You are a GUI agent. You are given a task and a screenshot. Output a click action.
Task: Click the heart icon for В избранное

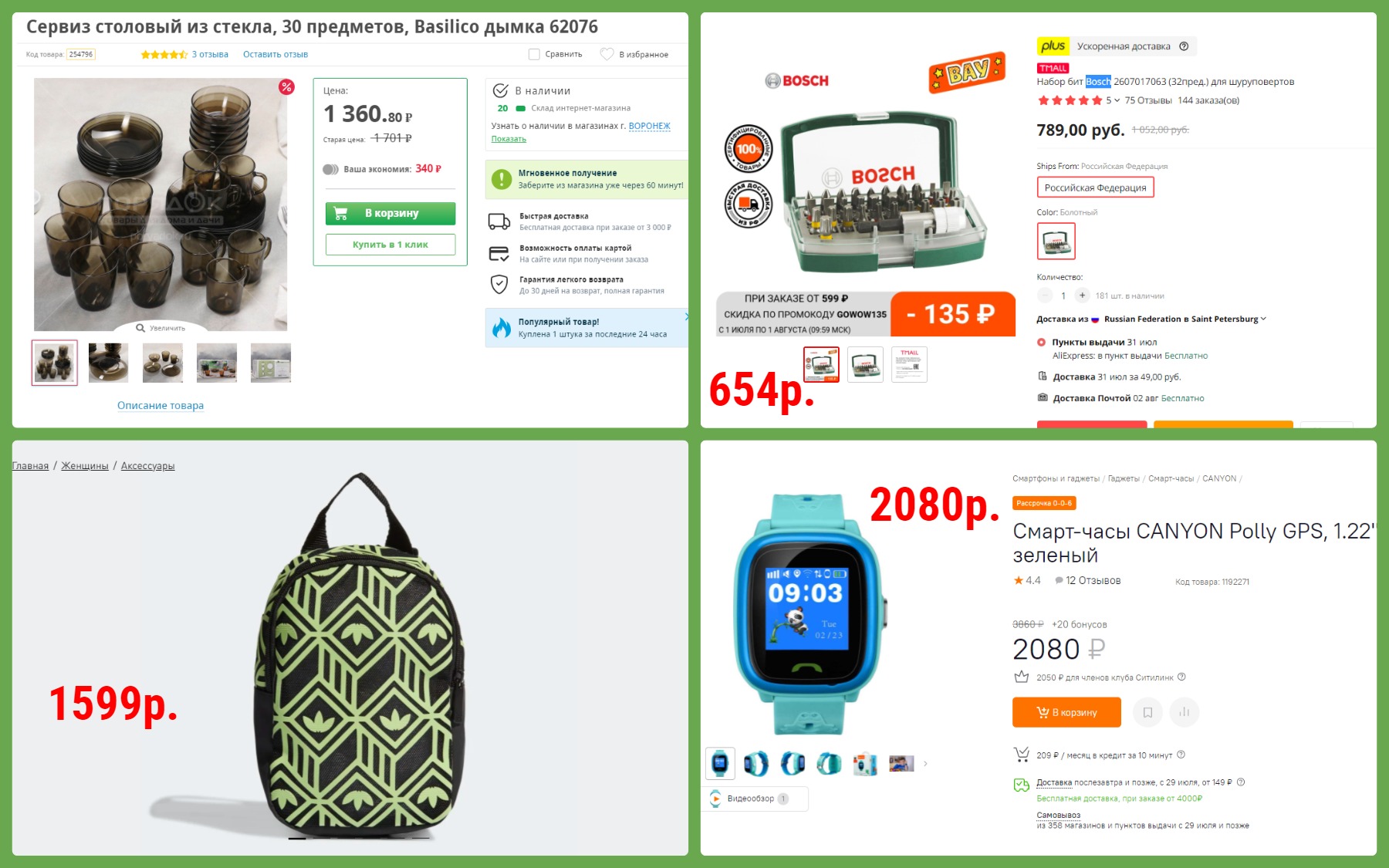coord(607,54)
